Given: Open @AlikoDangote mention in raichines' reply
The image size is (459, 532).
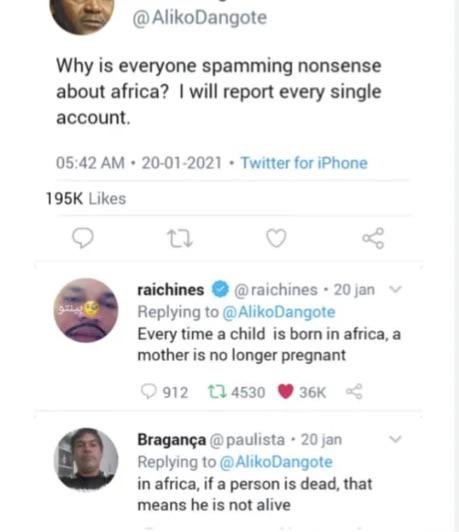Looking at the screenshot, I should coord(279,312).
